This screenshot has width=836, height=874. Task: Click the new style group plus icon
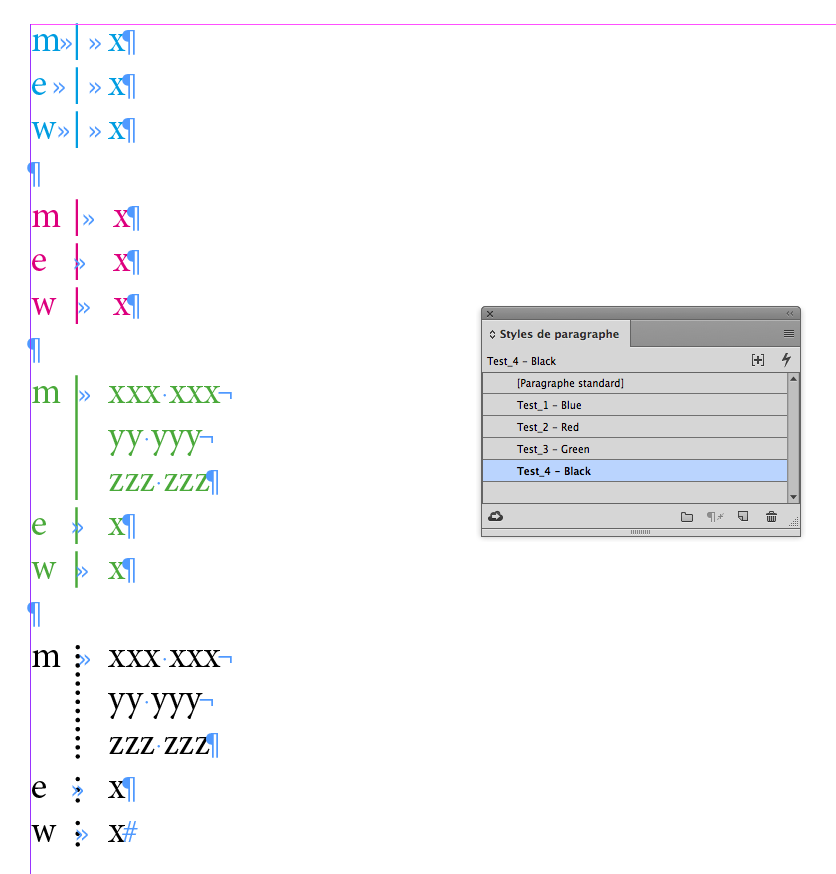click(x=758, y=360)
